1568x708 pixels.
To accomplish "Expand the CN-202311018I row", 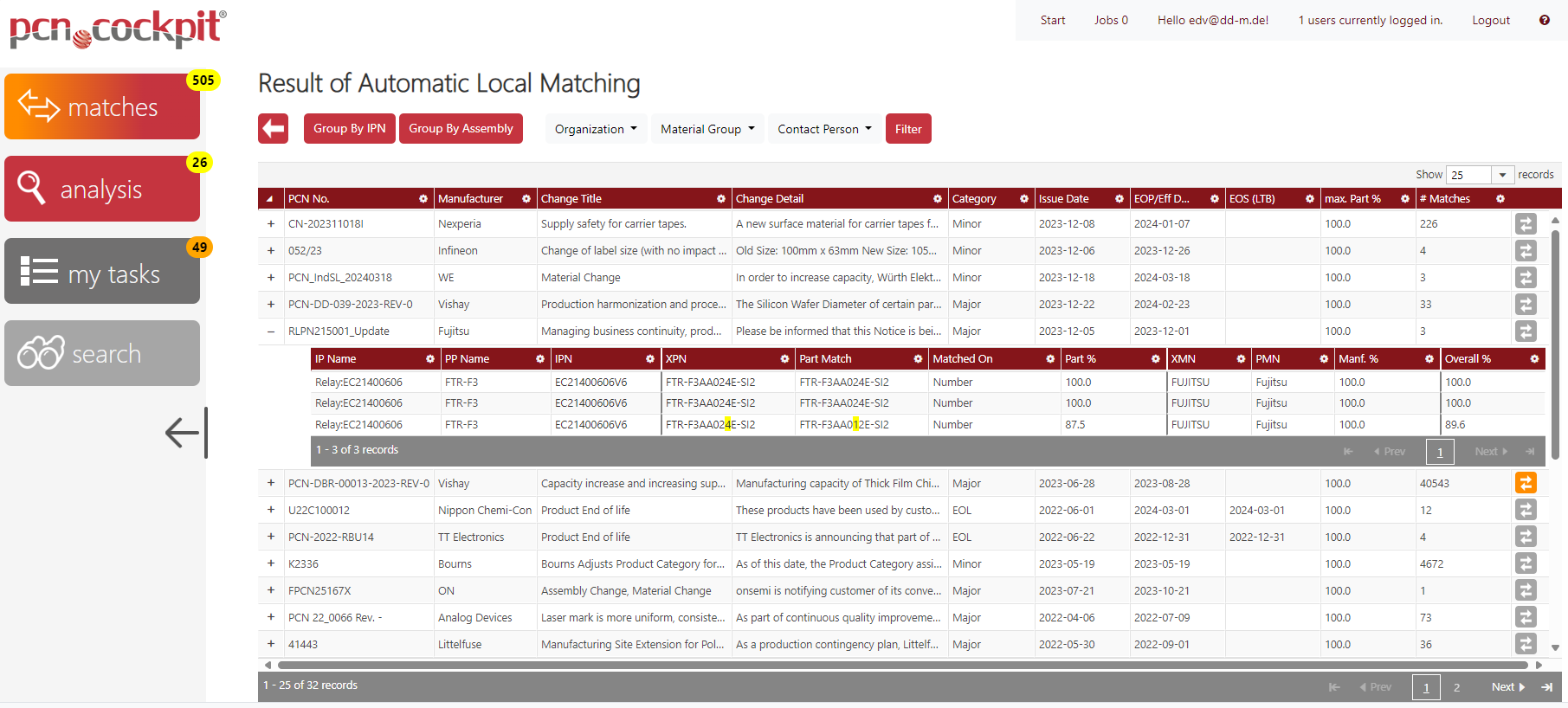I will click(271, 223).
